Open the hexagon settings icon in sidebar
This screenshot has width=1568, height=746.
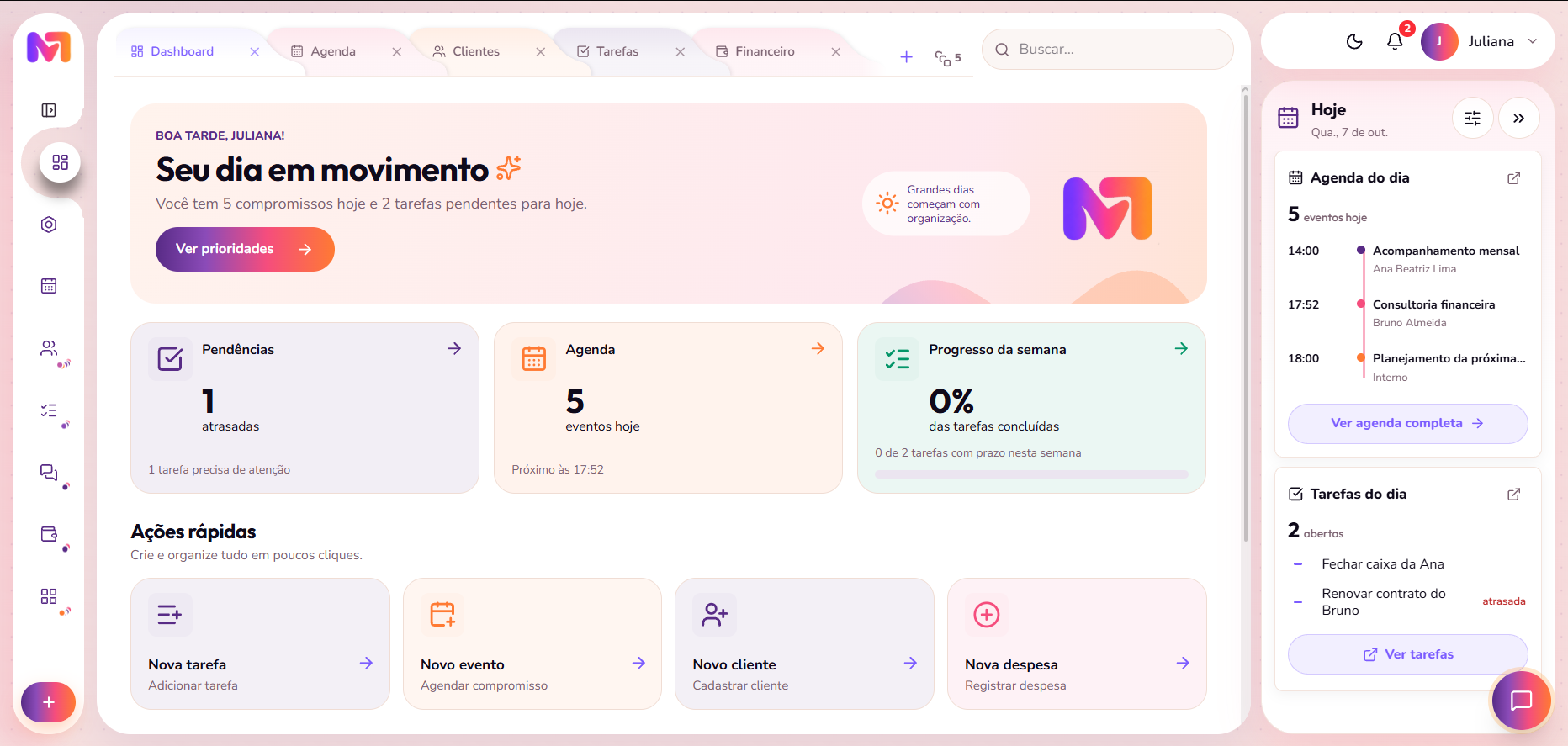(x=49, y=225)
